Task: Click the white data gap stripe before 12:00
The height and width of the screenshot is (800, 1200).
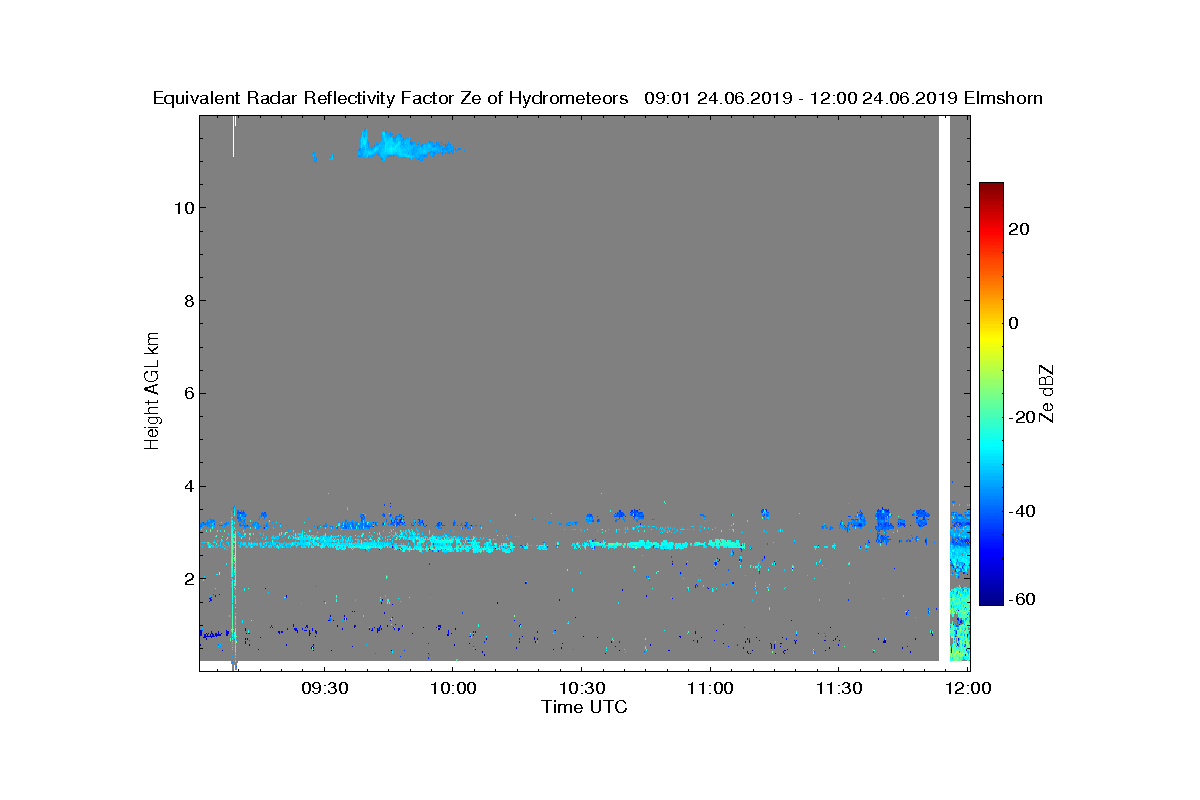Action: [944, 388]
